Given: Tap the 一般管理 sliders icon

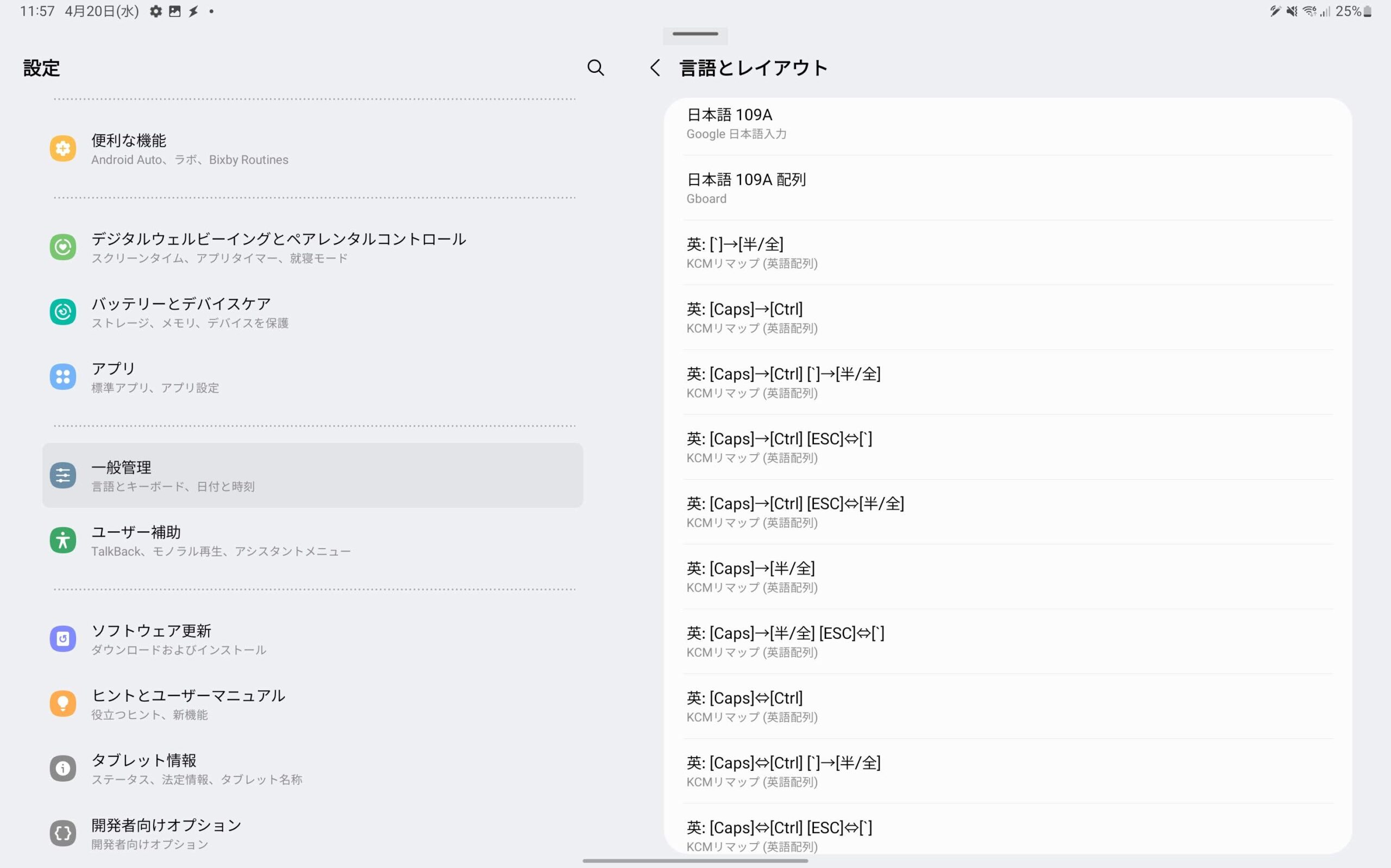Looking at the screenshot, I should pyautogui.click(x=63, y=475).
